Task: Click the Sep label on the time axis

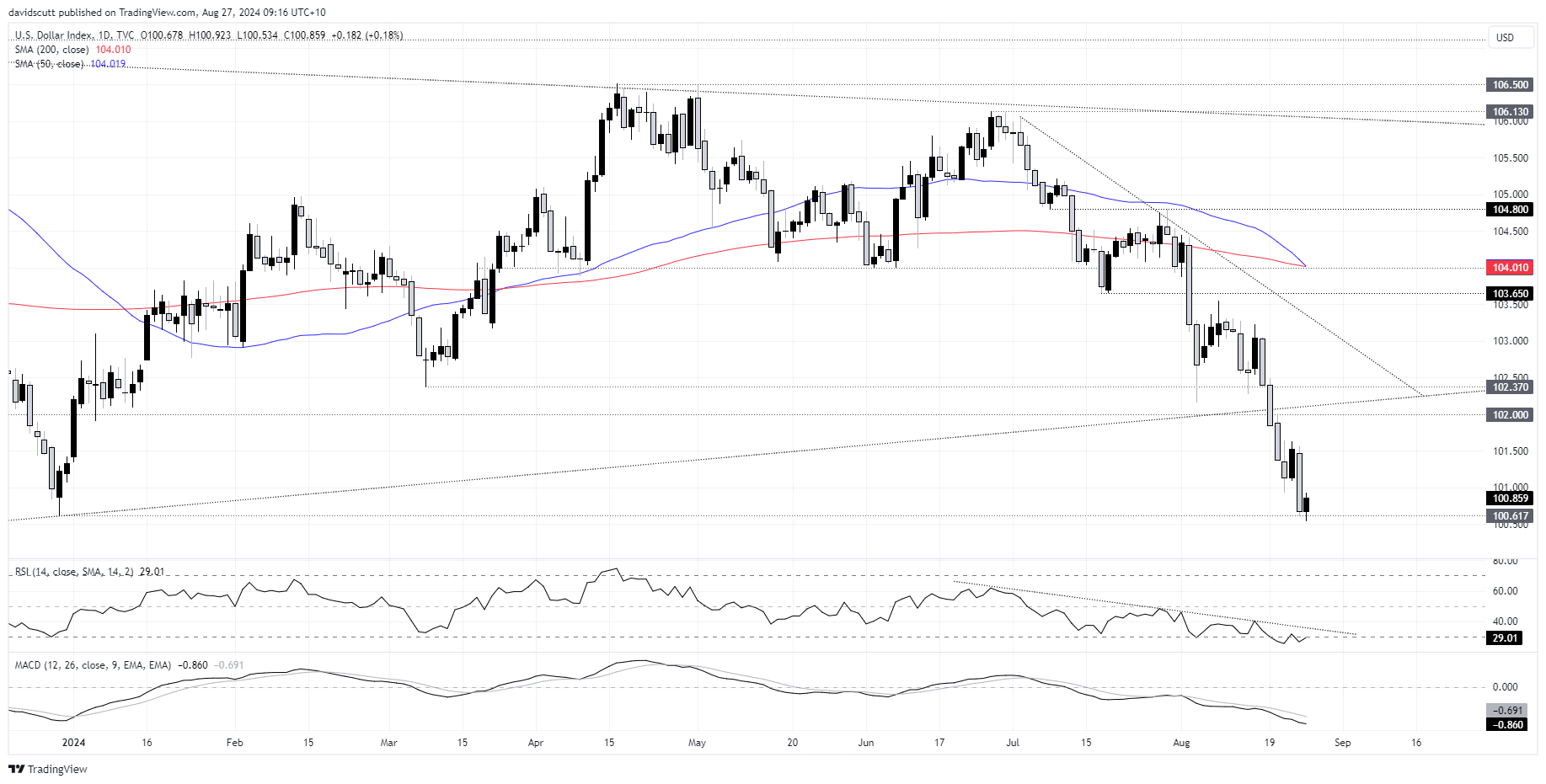Action: pyautogui.click(x=1343, y=743)
